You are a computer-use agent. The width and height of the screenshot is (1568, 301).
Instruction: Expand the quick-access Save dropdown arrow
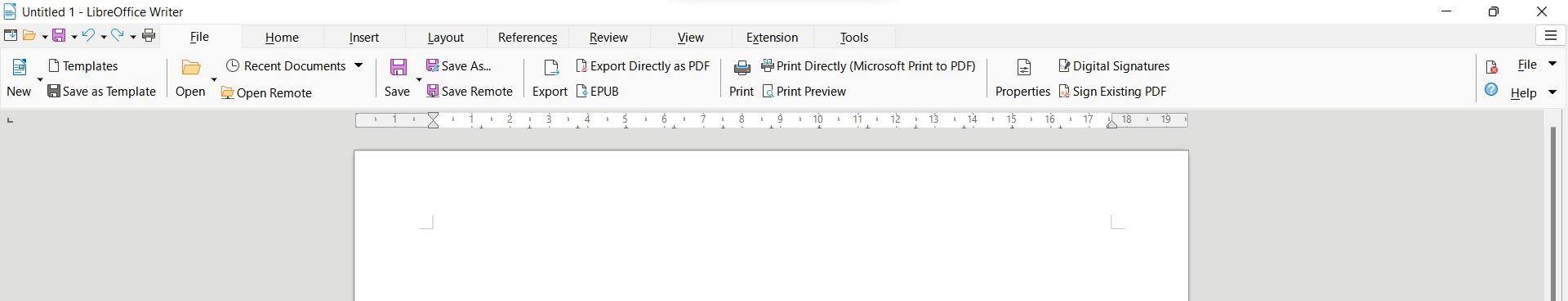(74, 37)
